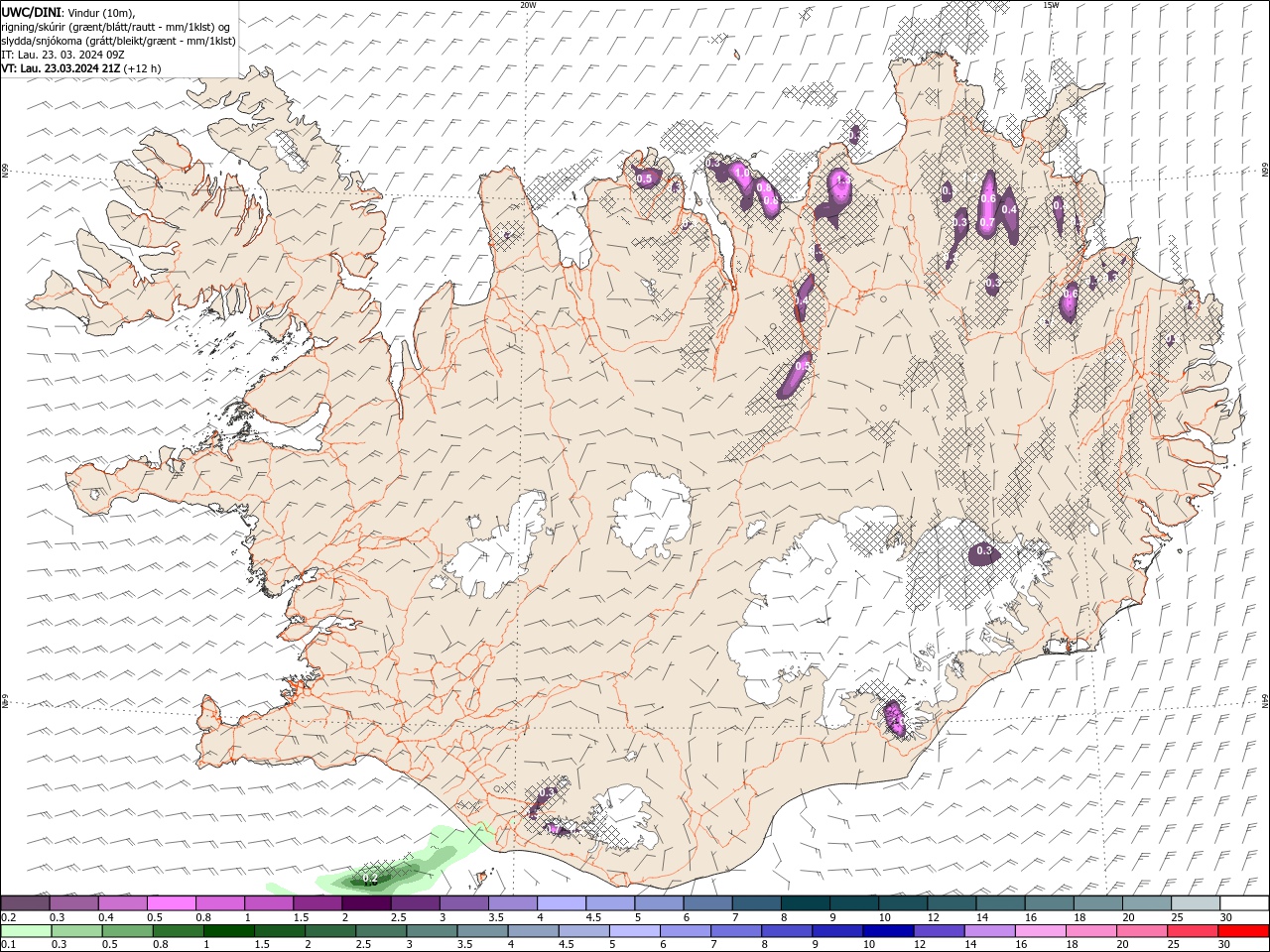Select the 16 light pink swatch, lower legend
This screenshot has width=1270, height=952.
[x=1040, y=931]
